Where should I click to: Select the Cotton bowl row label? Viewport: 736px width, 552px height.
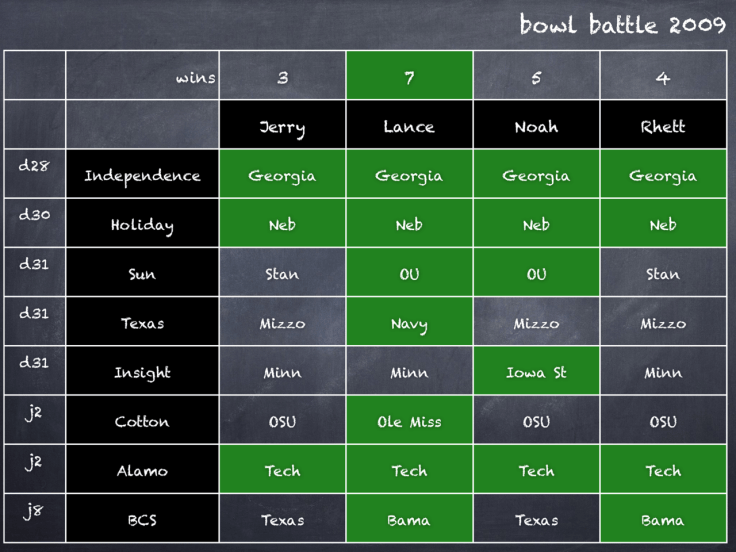[x=142, y=421]
